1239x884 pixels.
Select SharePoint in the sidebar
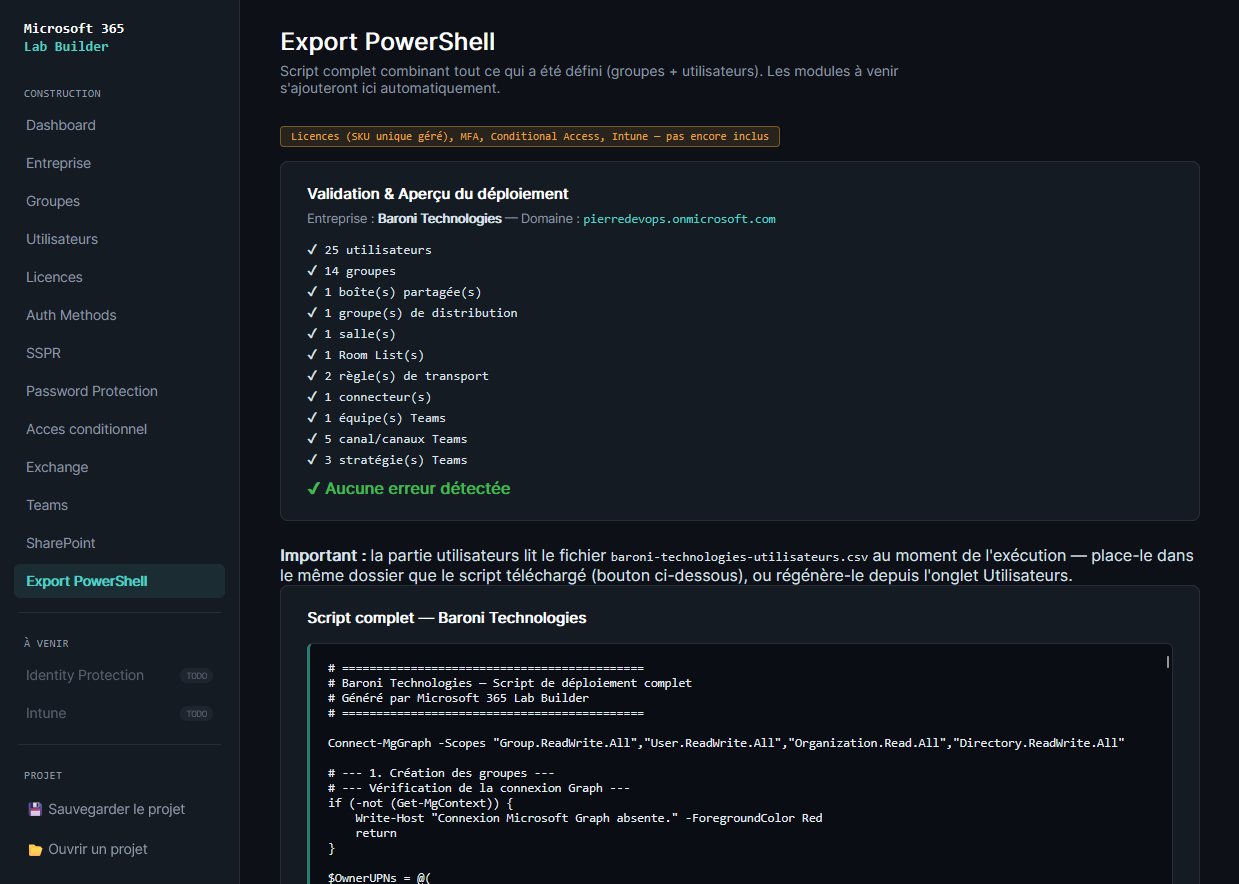tap(119, 543)
